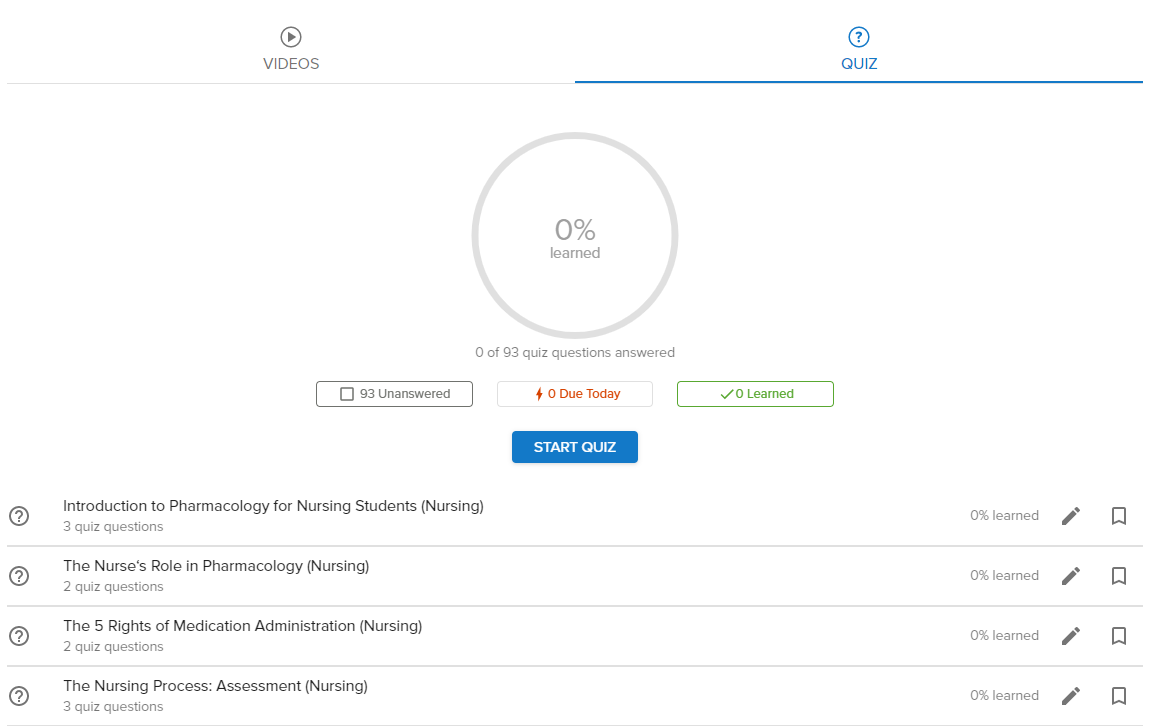The width and height of the screenshot is (1157, 726).
Task: Toggle the 0 Due Today filter
Action: [575, 394]
